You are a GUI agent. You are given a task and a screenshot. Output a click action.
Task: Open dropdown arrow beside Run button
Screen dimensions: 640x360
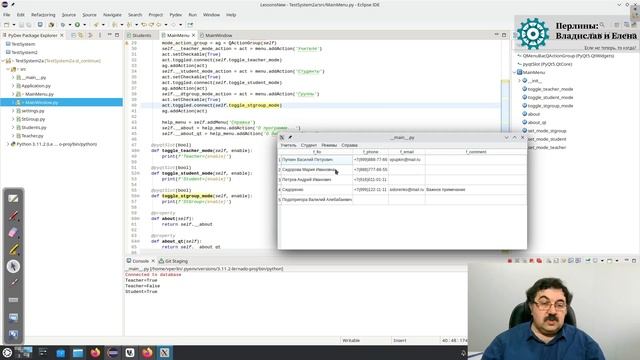click(84, 25)
